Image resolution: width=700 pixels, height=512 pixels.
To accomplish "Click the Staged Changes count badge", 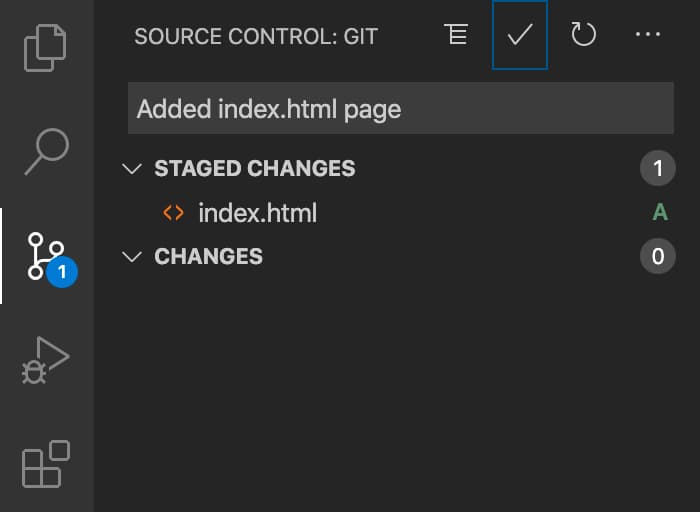I will tap(658, 168).
